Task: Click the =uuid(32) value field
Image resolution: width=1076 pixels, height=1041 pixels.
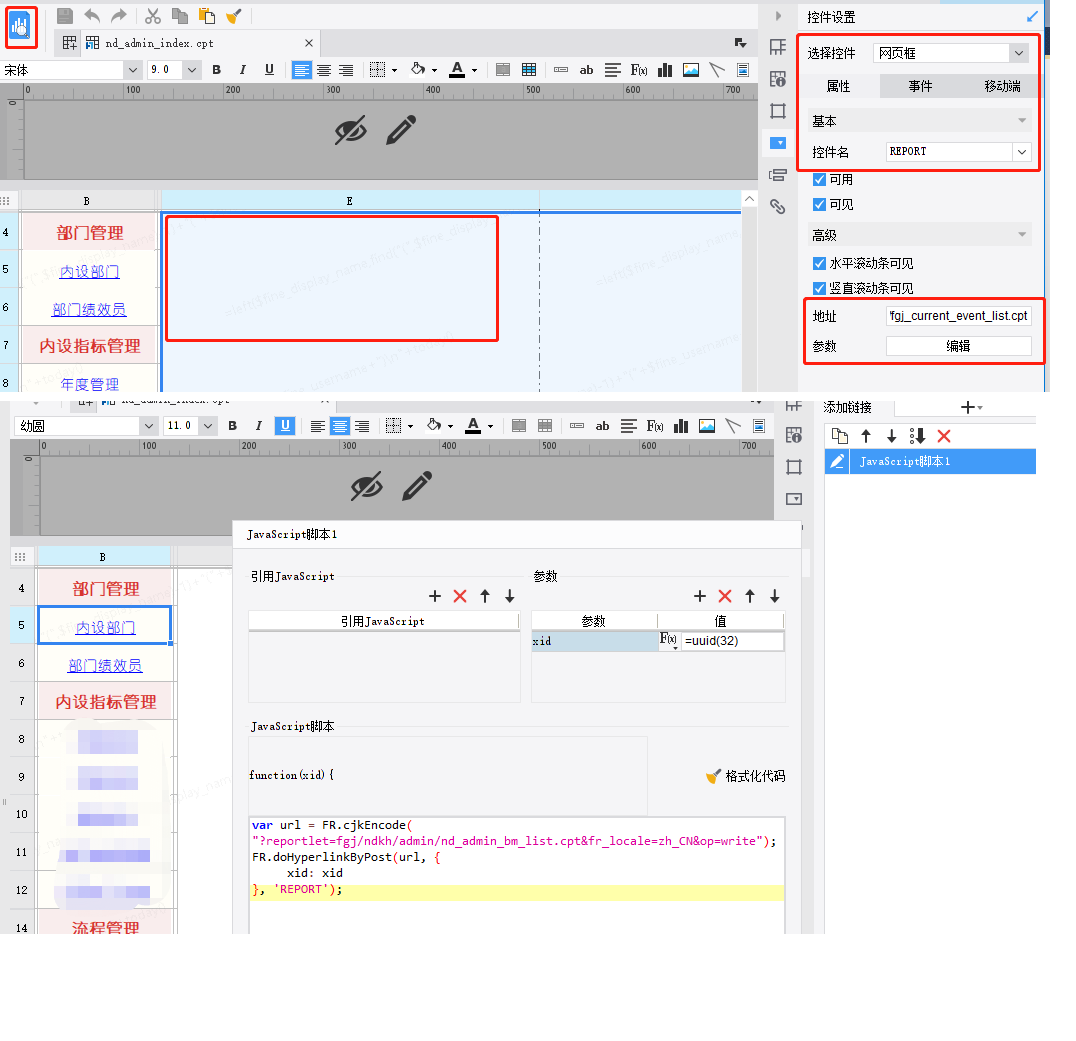Action: click(x=732, y=641)
